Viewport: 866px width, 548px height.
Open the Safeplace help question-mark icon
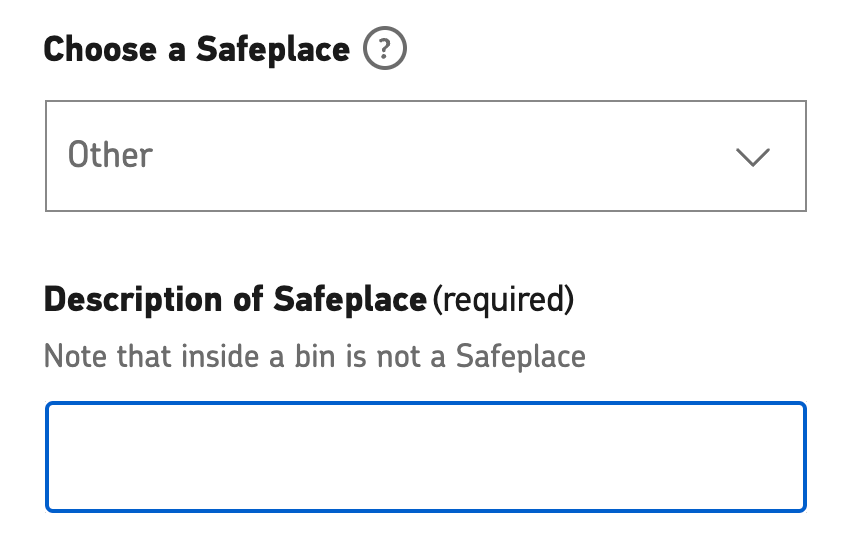[x=385, y=48]
